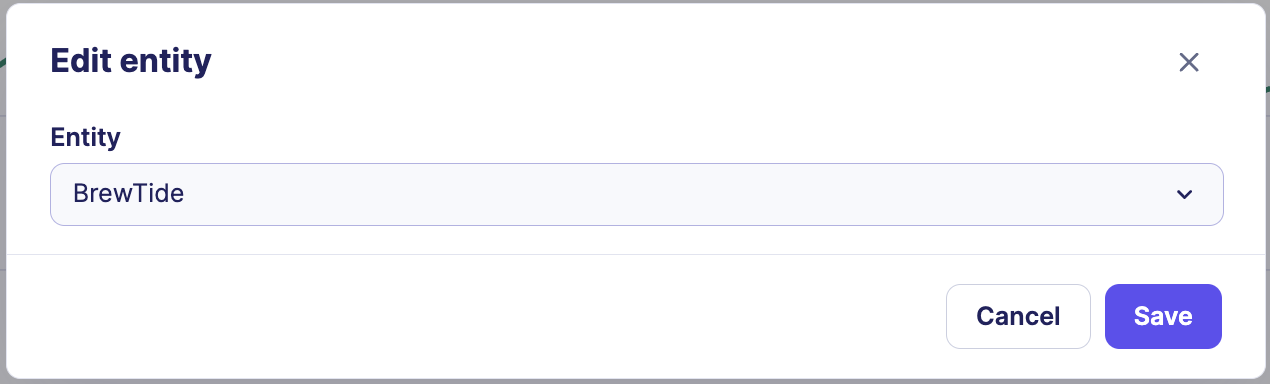The height and width of the screenshot is (384, 1270).
Task: Hit the X at the dialog's top corner
Action: pos(1188,62)
